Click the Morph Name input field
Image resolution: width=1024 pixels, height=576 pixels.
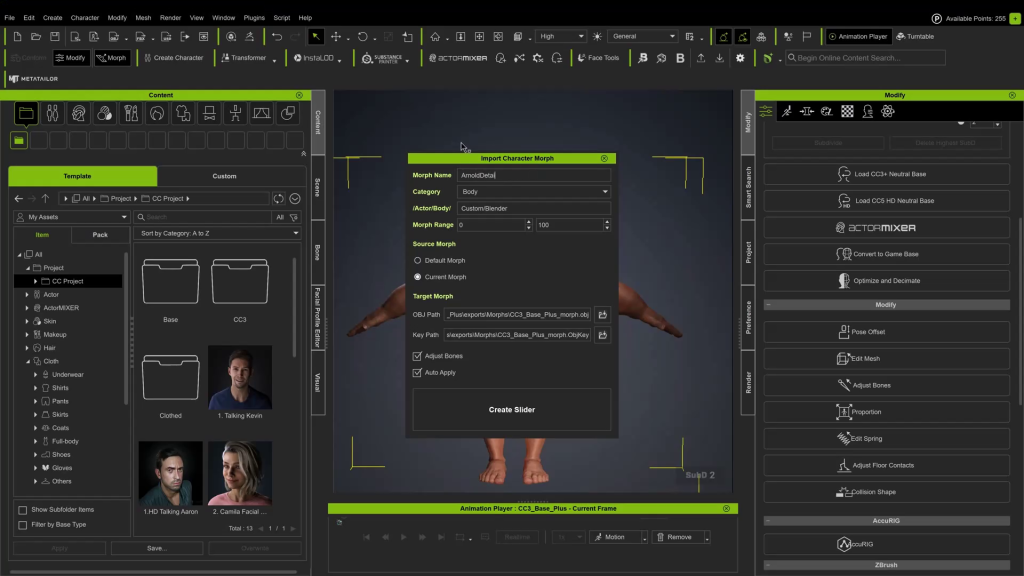(533, 175)
